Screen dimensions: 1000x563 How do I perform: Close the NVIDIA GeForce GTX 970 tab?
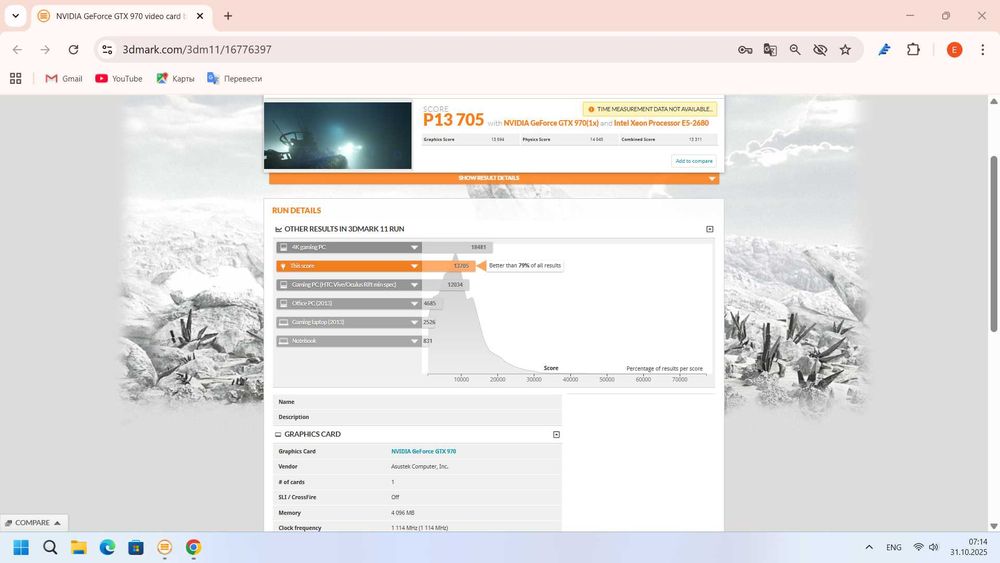coord(200,16)
